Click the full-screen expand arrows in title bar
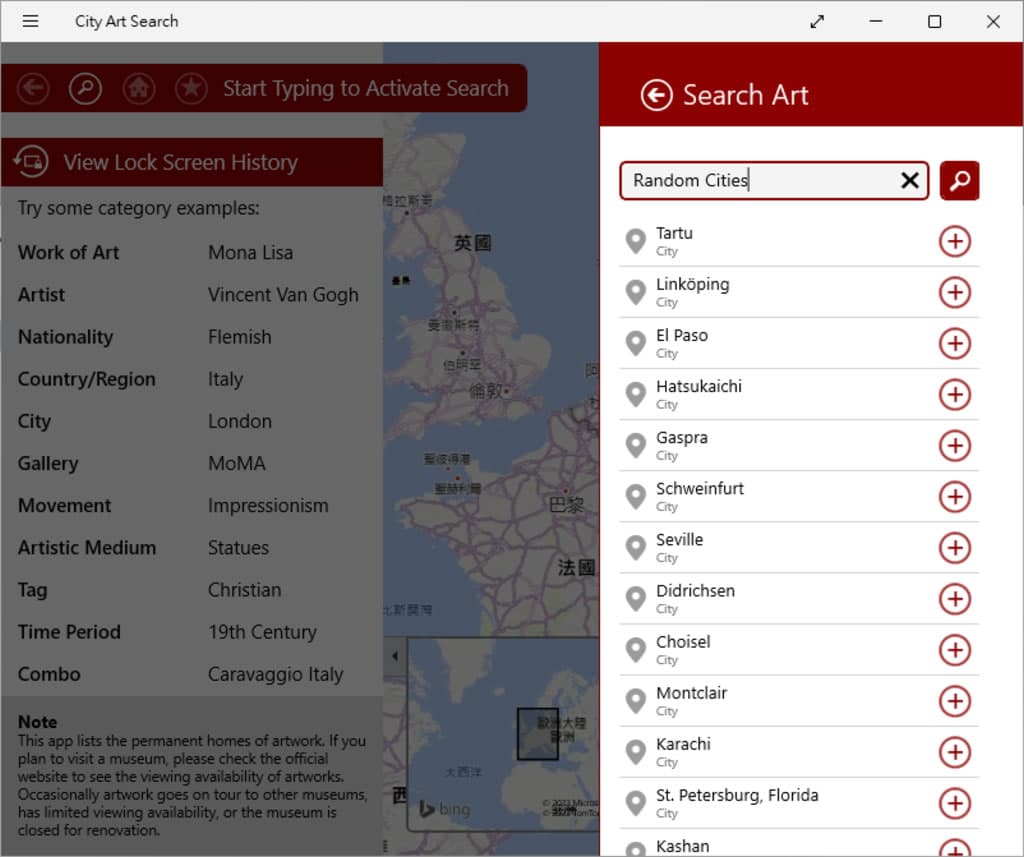1024x857 pixels. tap(817, 22)
